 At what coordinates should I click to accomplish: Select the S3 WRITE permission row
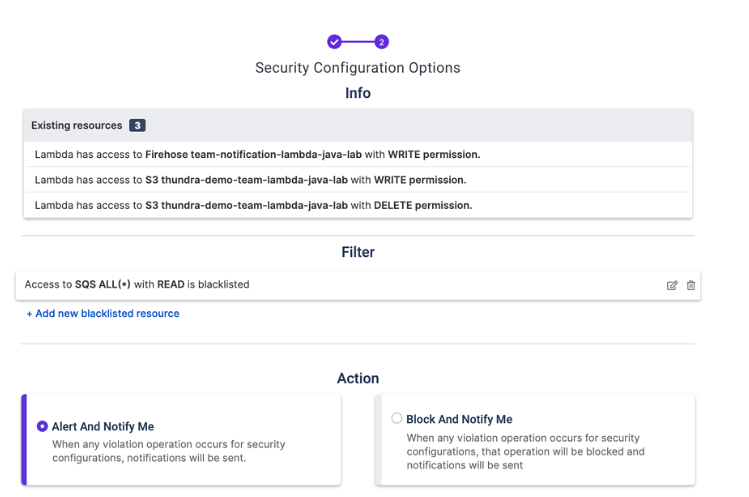[x=250, y=180]
